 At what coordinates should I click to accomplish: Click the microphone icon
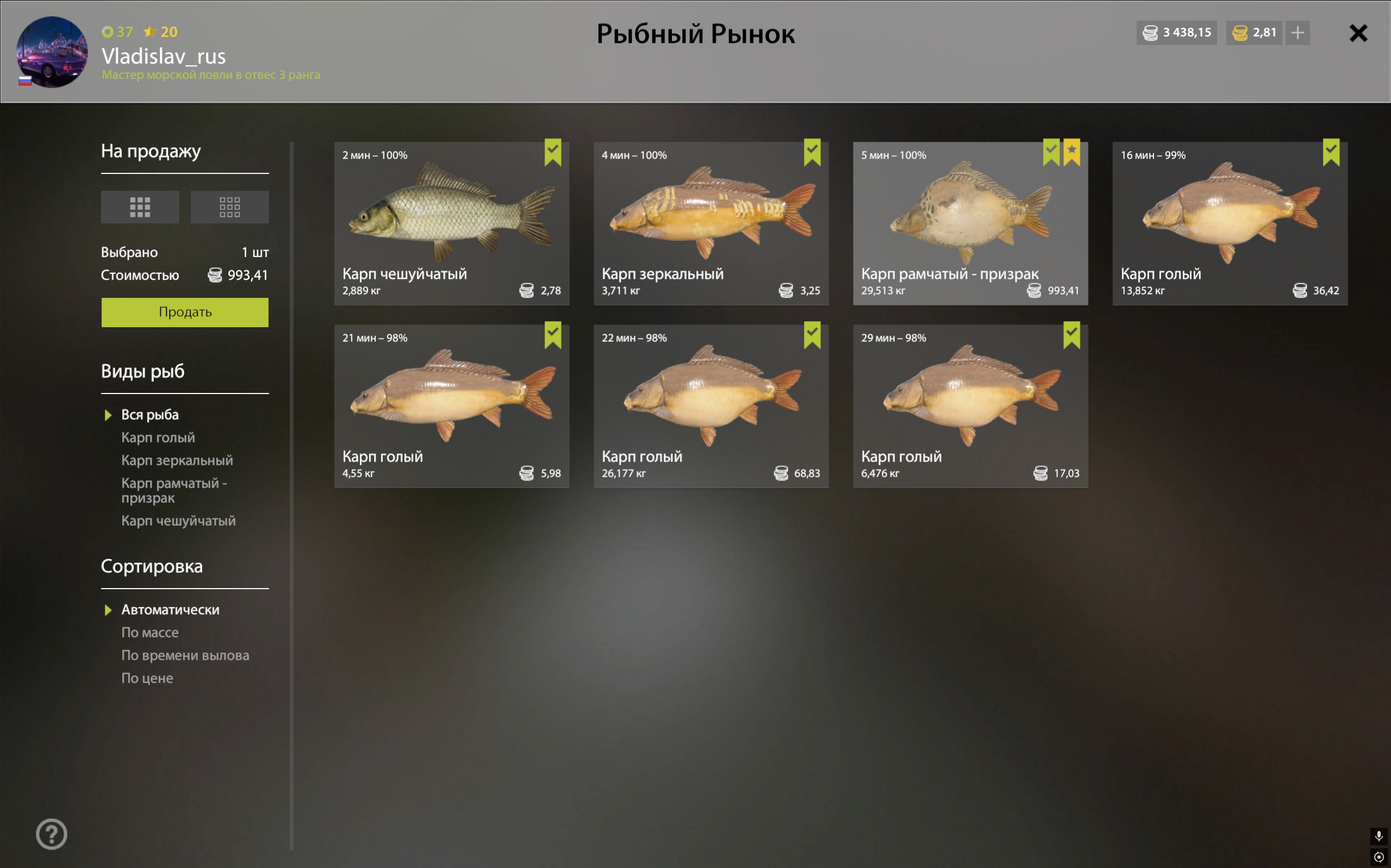click(1378, 836)
